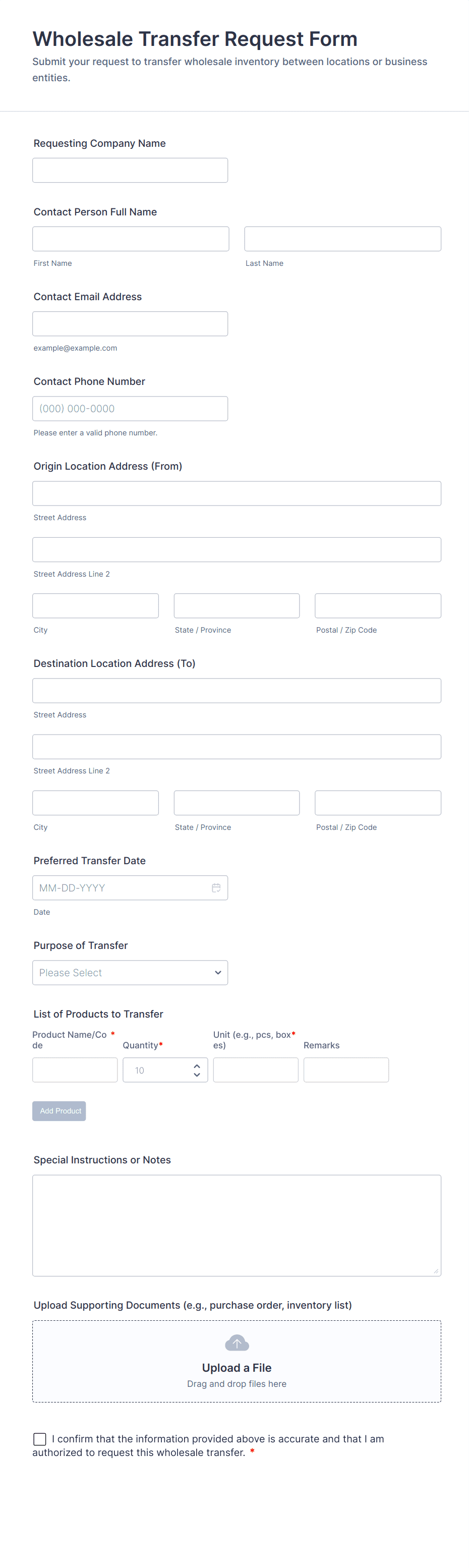Click the Quantity stepper arrows
Viewport: 469px width, 1568px height.
click(197, 1070)
